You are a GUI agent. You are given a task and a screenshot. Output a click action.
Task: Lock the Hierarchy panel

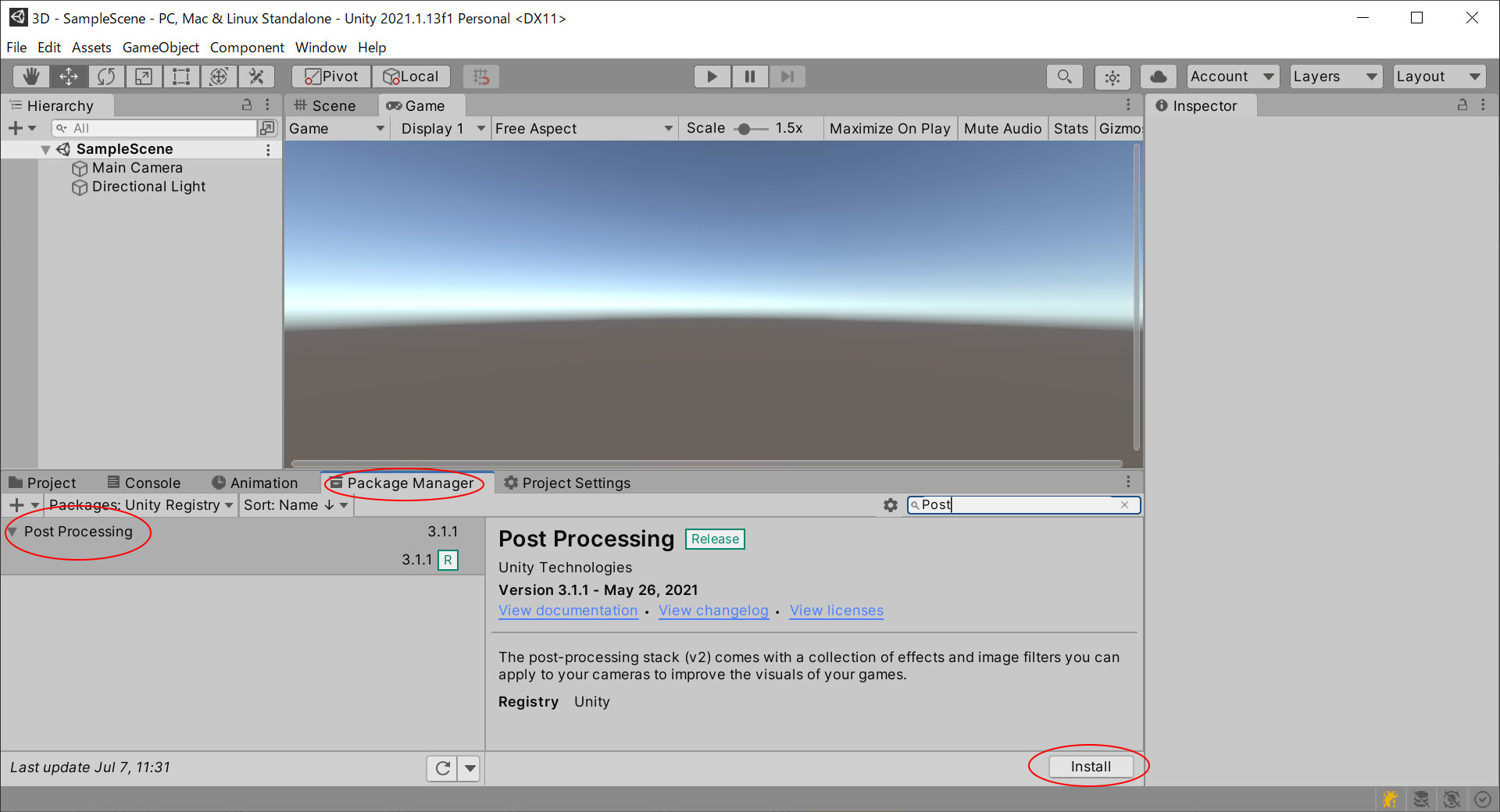tap(247, 105)
